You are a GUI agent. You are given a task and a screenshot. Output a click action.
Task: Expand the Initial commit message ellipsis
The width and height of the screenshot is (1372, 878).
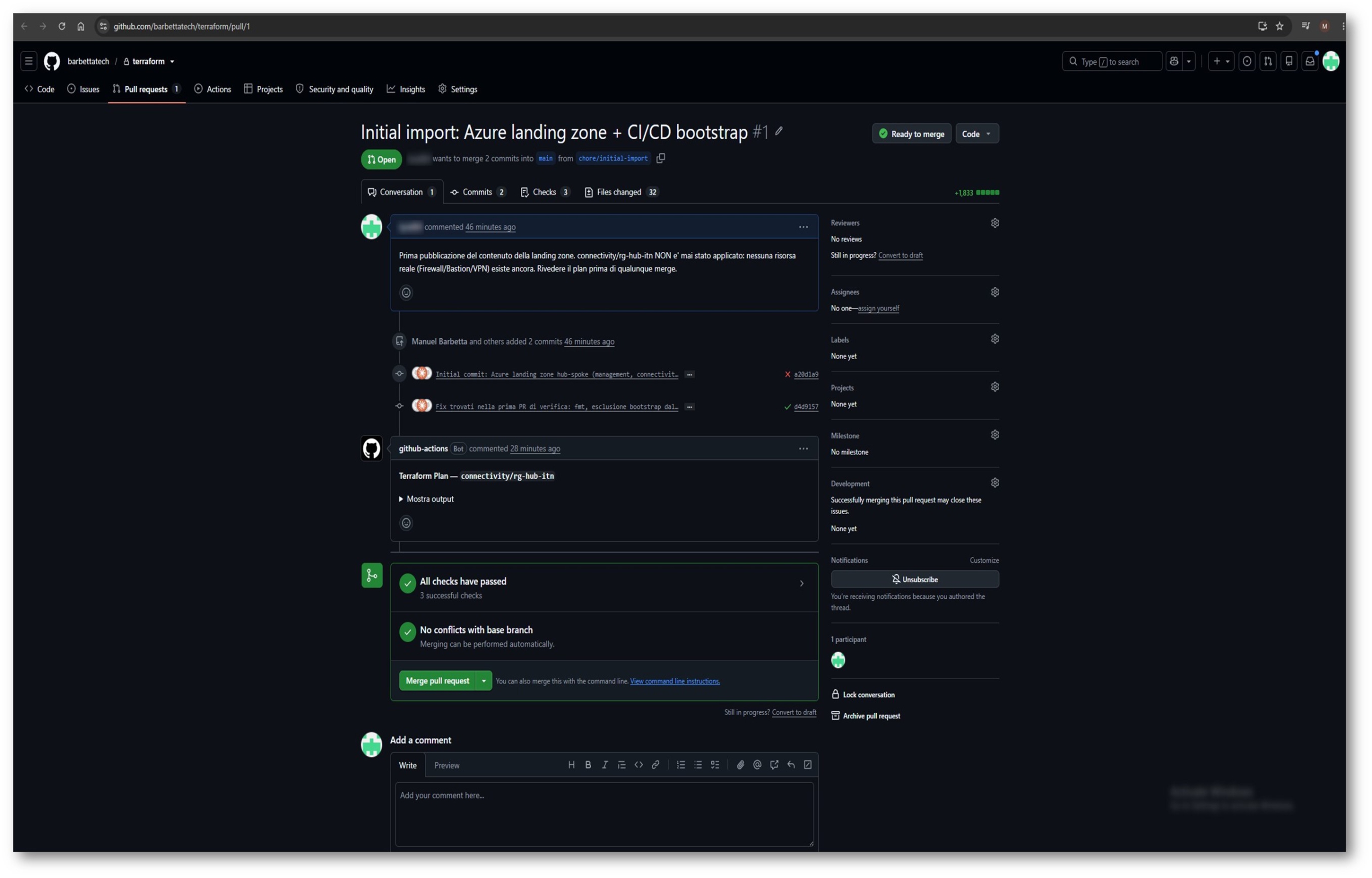coord(690,375)
